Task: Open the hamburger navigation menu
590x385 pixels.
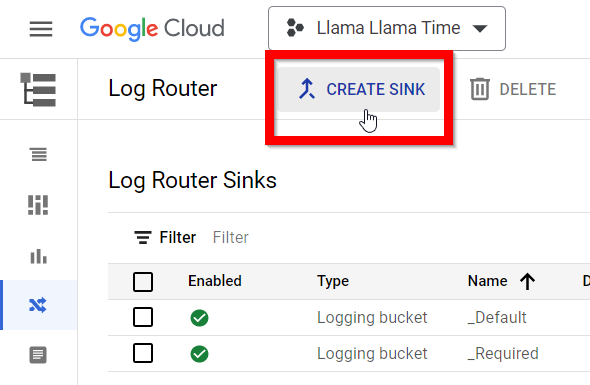Action: (41, 29)
